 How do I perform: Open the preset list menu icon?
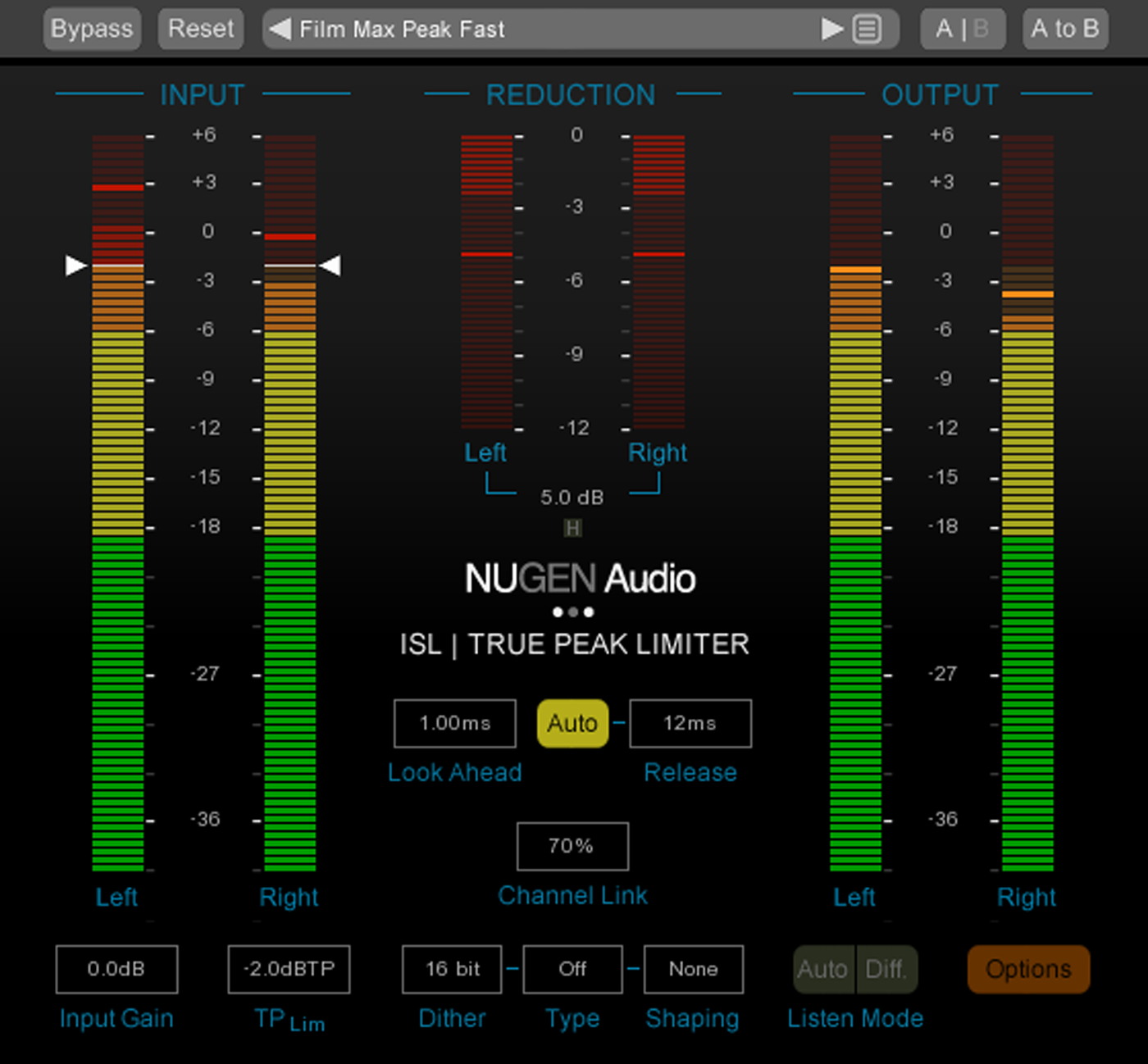click(x=867, y=30)
